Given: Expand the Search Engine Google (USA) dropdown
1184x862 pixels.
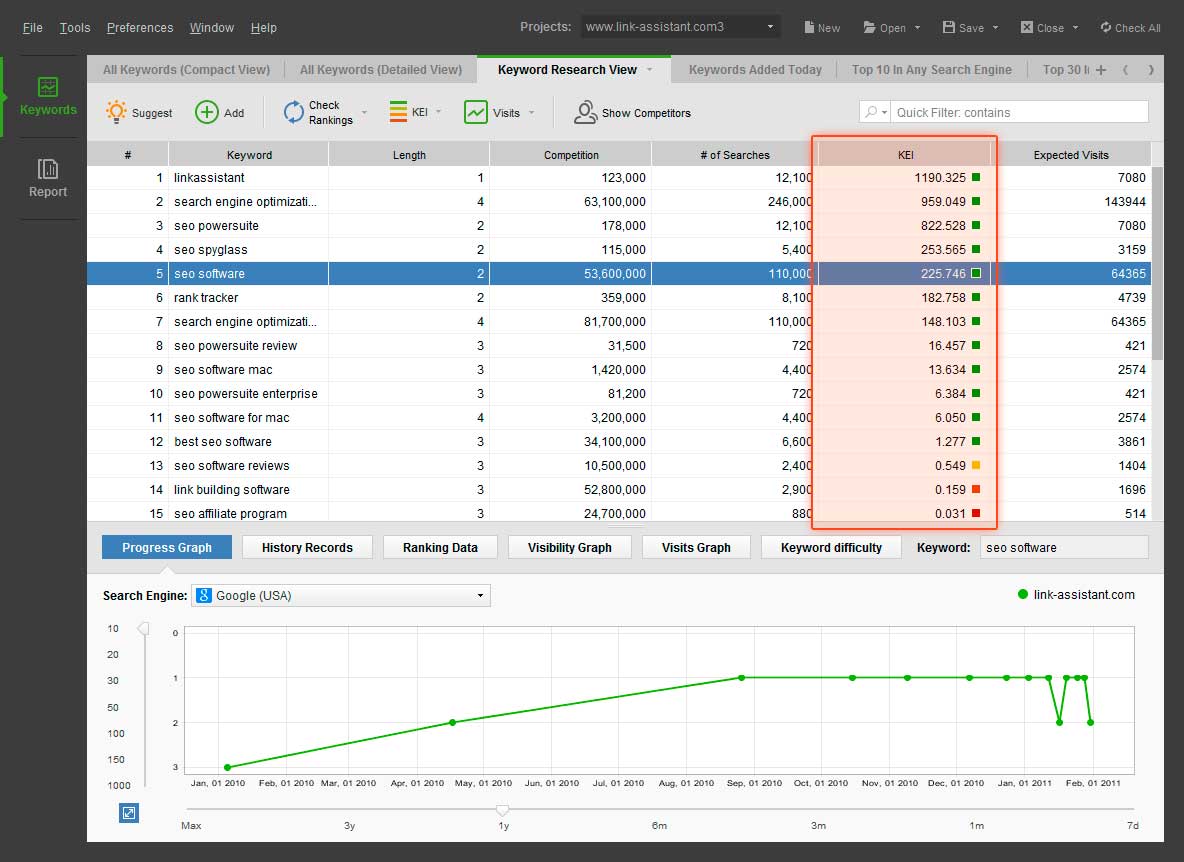Looking at the screenshot, I should pos(480,596).
